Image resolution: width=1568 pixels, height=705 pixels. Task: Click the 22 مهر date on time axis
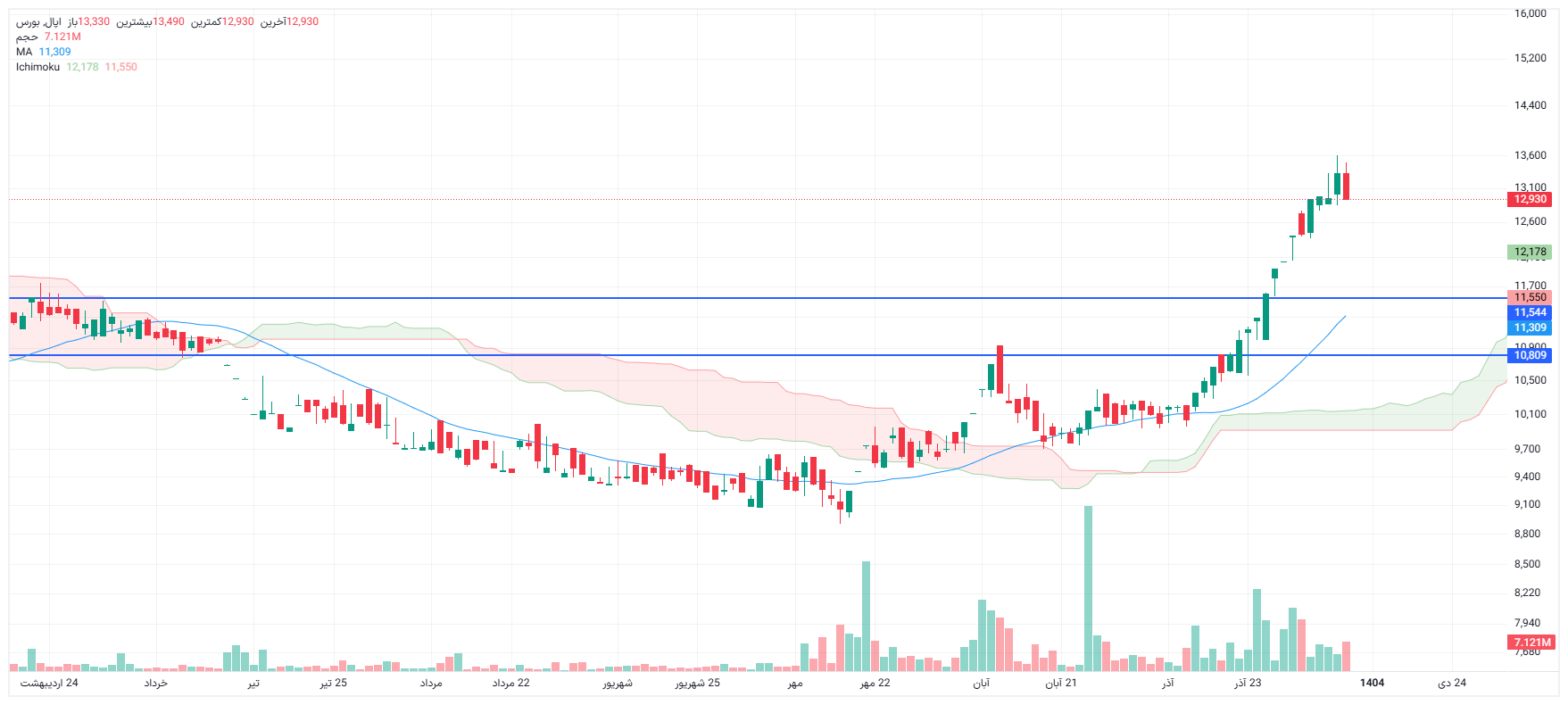pyautogui.click(x=875, y=683)
